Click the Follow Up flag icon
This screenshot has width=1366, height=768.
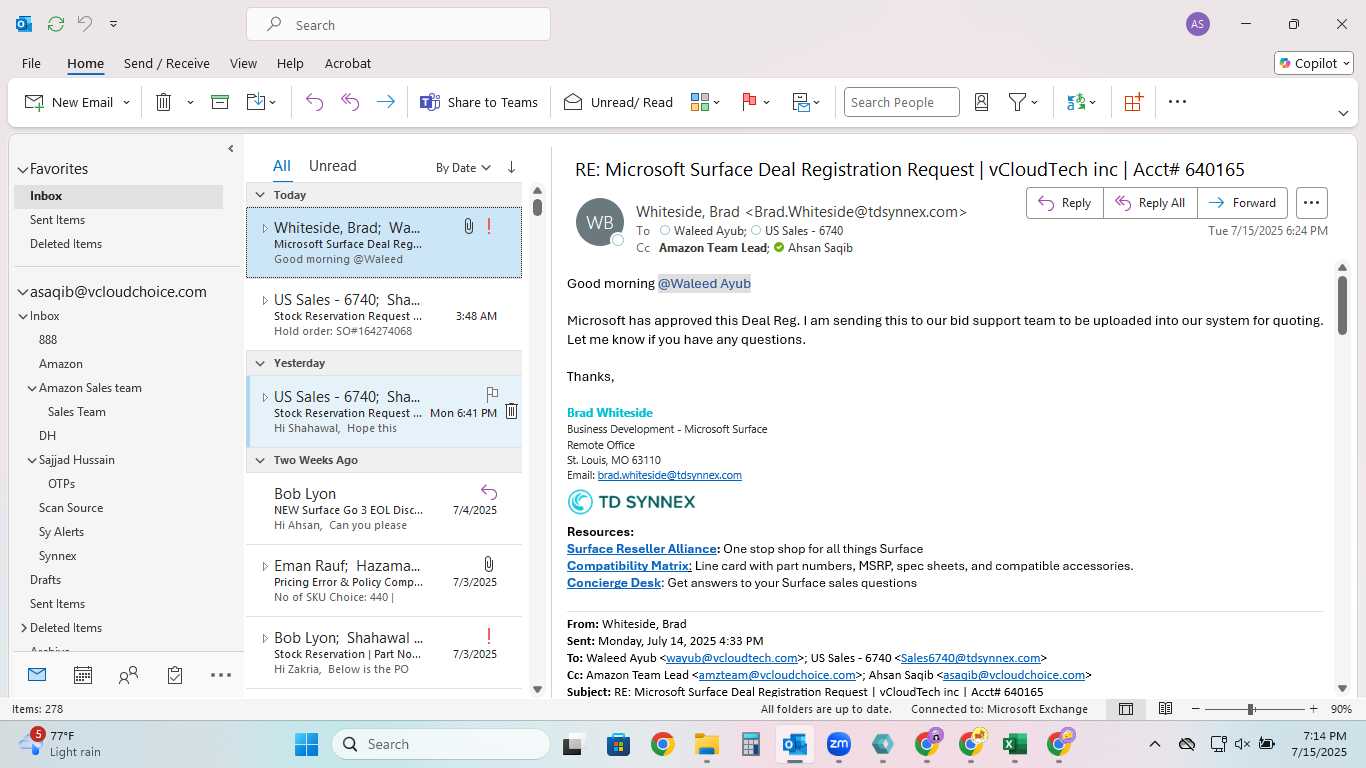click(x=749, y=102)
